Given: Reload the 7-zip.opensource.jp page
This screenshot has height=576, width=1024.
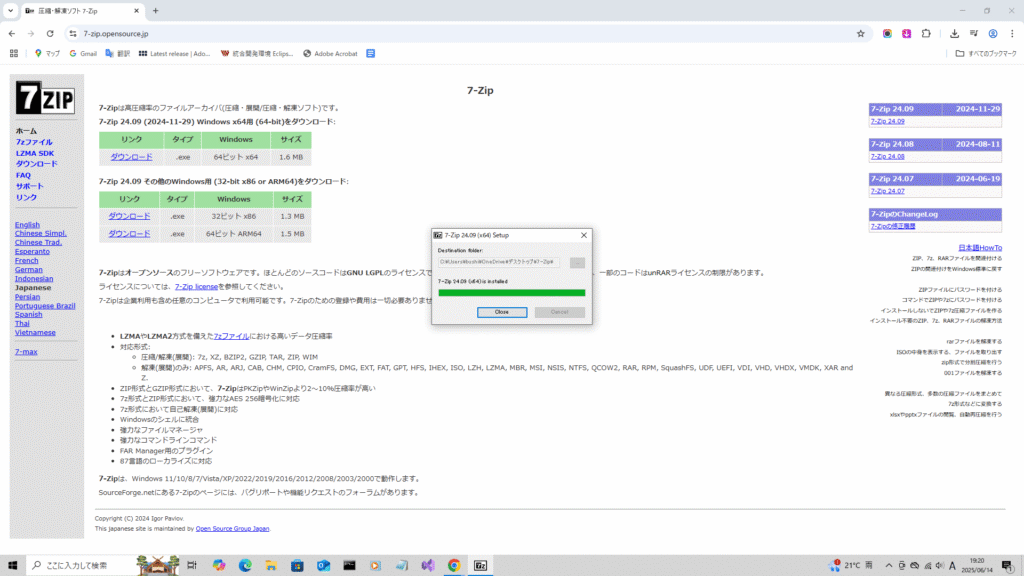Looking at the screenshot, I should (50, 33).
